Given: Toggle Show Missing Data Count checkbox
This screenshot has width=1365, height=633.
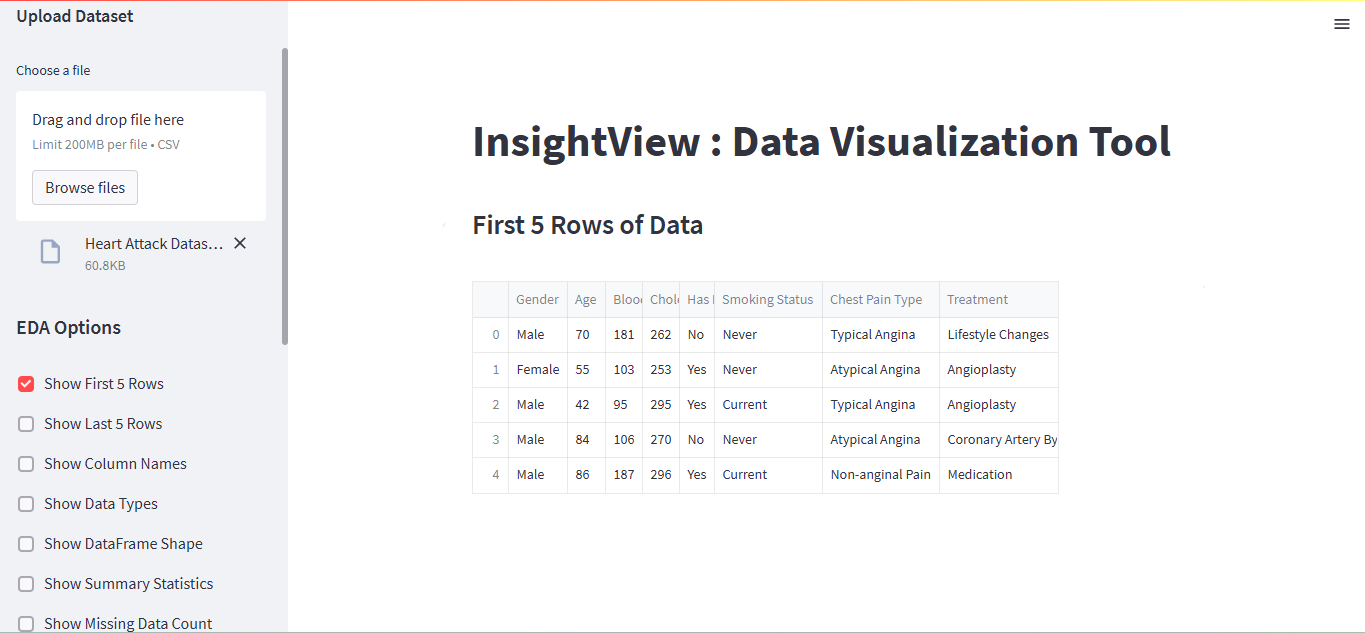Looking at the screenshot, I should (26, 624).
